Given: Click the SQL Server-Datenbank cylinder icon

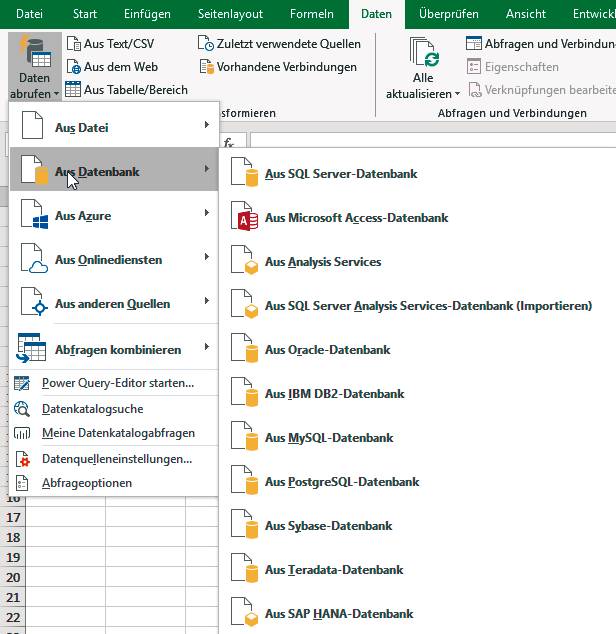Looking at the screenshot, I should coord(244,172).
